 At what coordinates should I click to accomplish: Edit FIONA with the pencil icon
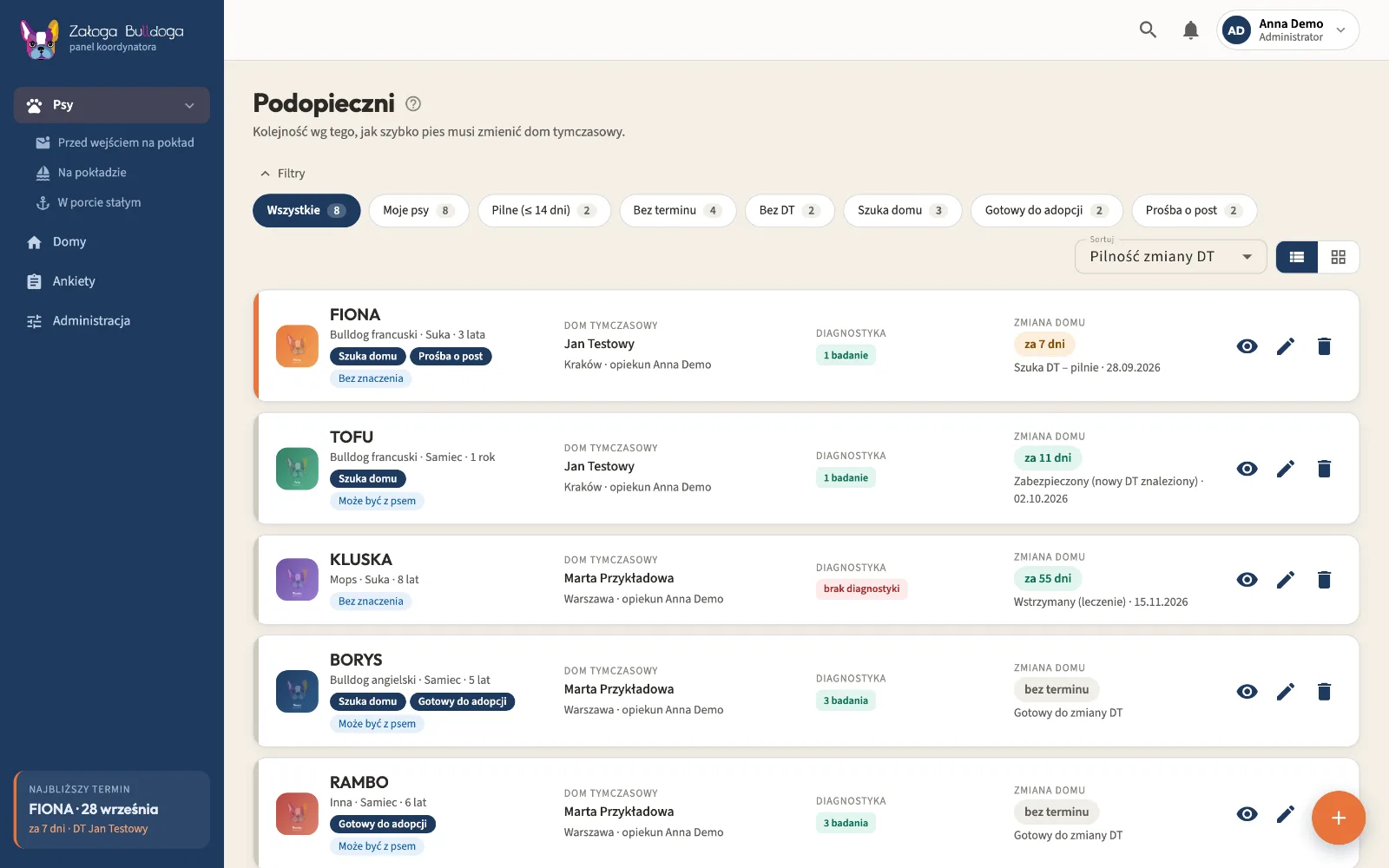[1286, 346]
